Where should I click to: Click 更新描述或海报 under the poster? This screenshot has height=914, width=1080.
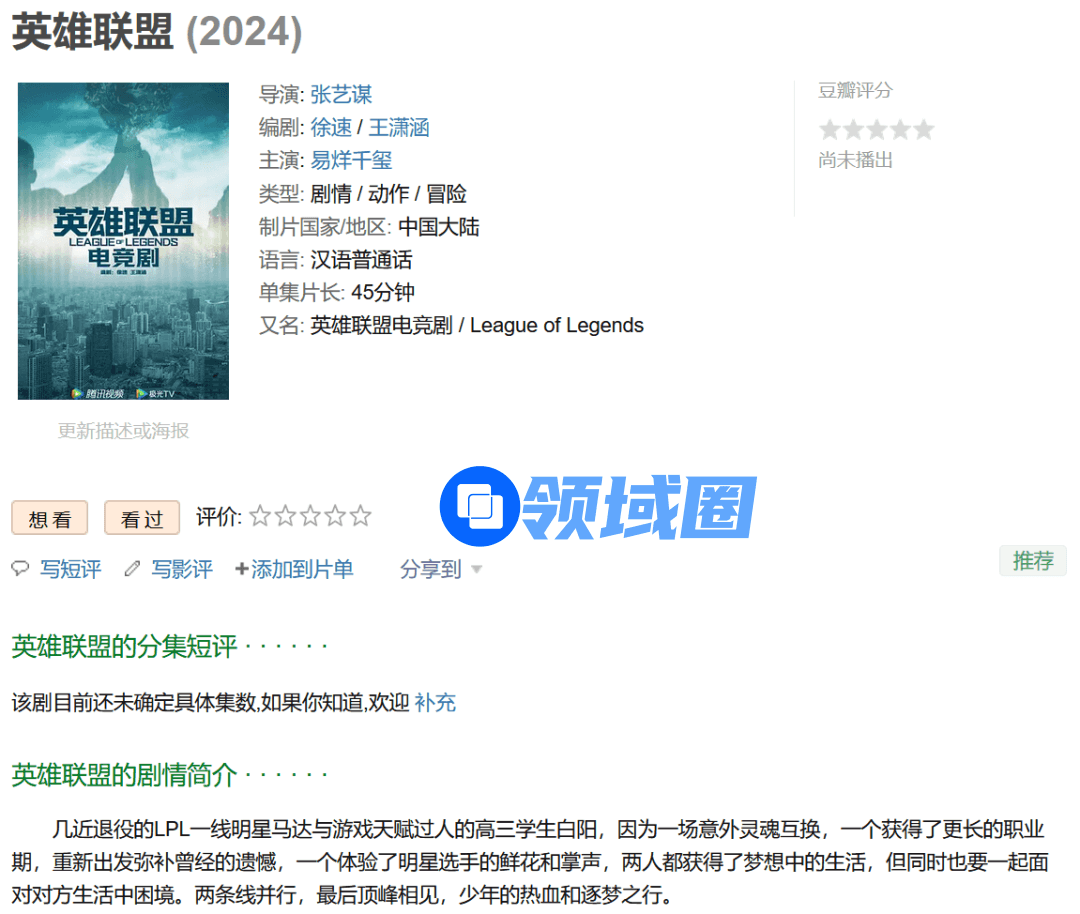pyautogui.click(x=123, y=431)
